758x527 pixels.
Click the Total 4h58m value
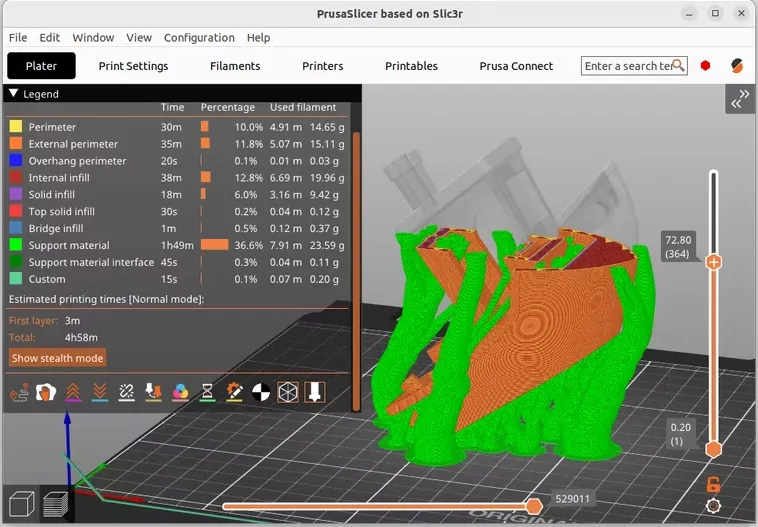click(x=81, y=337)
